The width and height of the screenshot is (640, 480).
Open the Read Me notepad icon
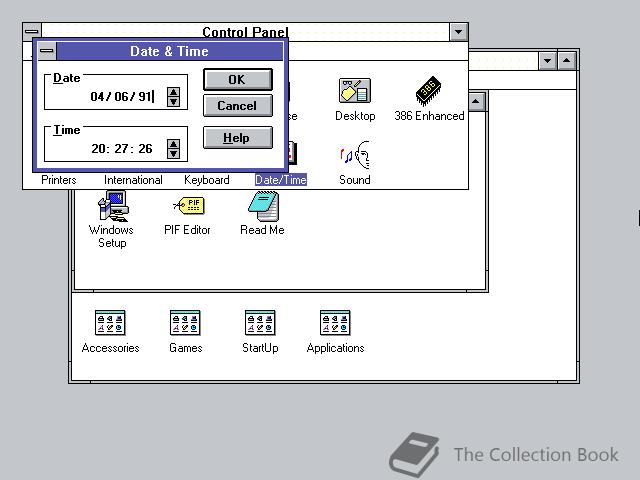click(263, 206)
